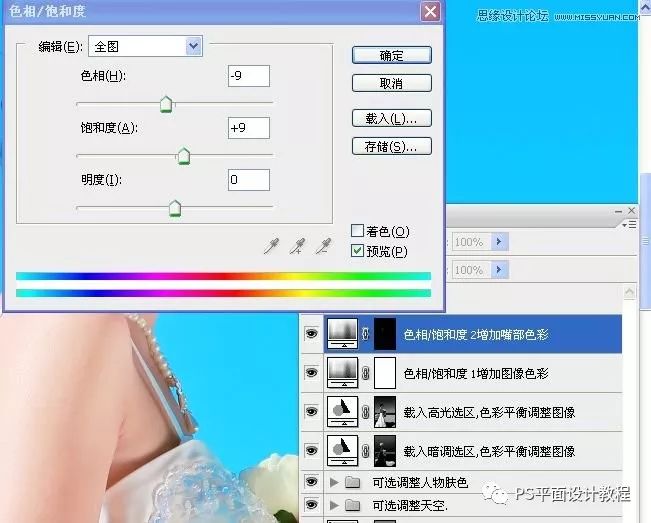Disable the 预览 preview checkbox
This screenshot has height=523, width=651.
357,250
